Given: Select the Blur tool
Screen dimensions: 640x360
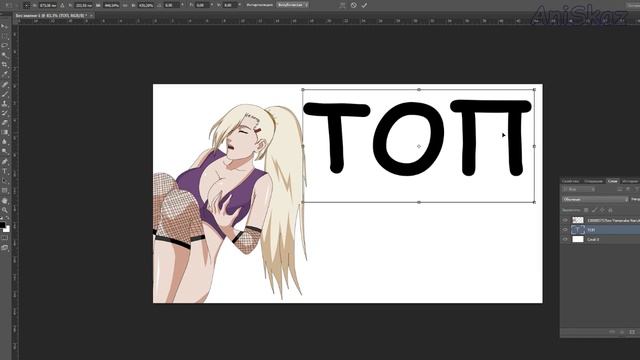Looking at the screenshot, I should [4, 142].
